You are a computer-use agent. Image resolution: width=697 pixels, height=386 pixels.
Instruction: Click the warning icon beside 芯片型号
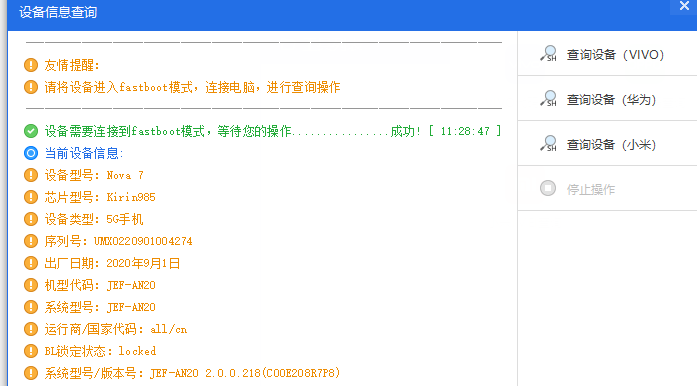31,197
